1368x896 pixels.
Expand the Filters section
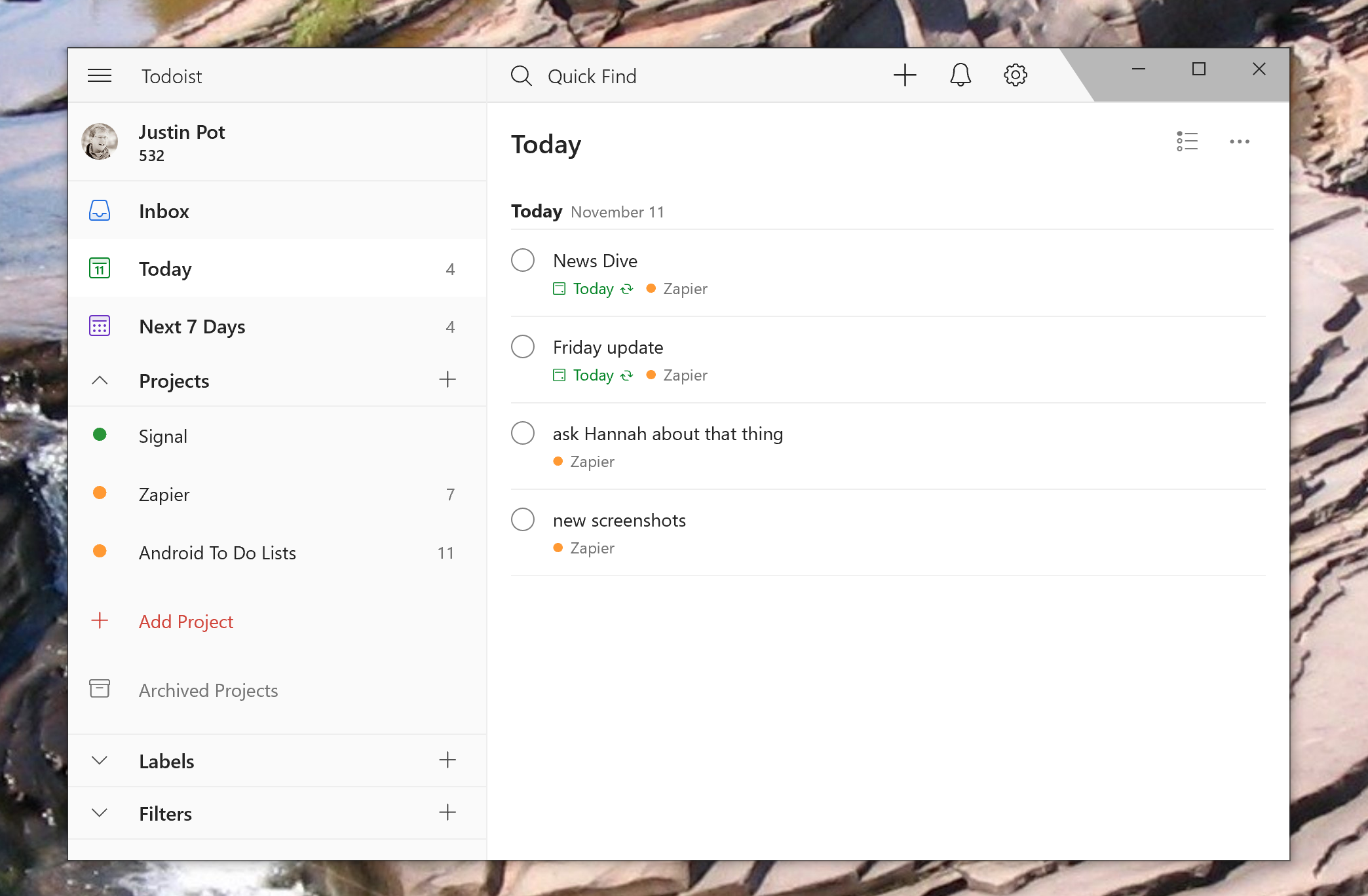100,811
